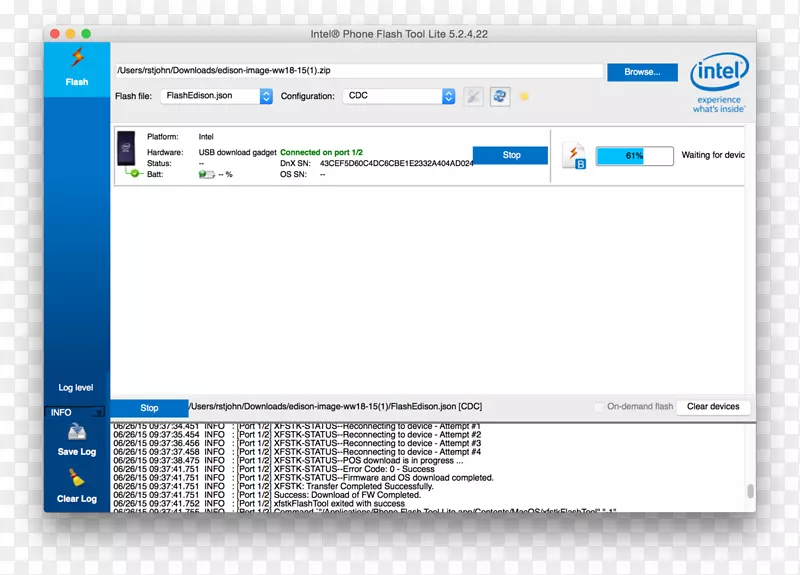Image resolution: width=800 pixels, height=575 pixels.
Task: Click log line 'xfstkFlashTool exited with success'
Action: [259, 504]
